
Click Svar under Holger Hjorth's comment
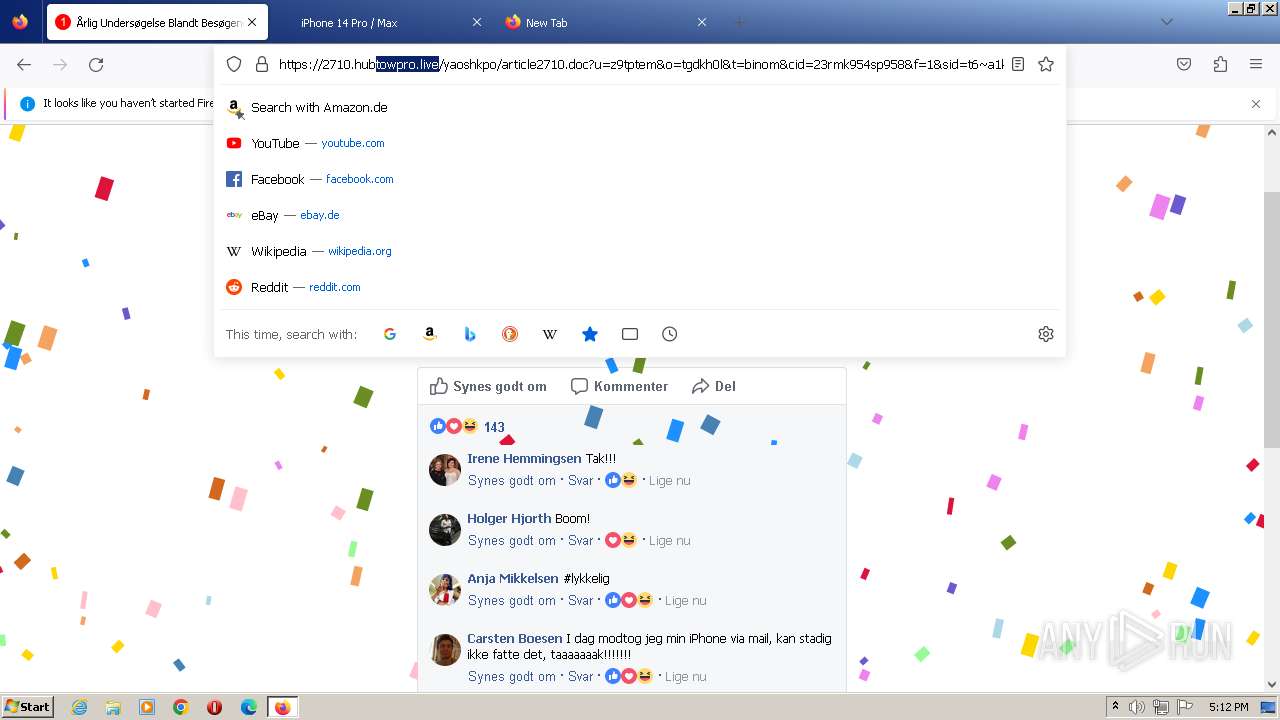pos(581,540)
